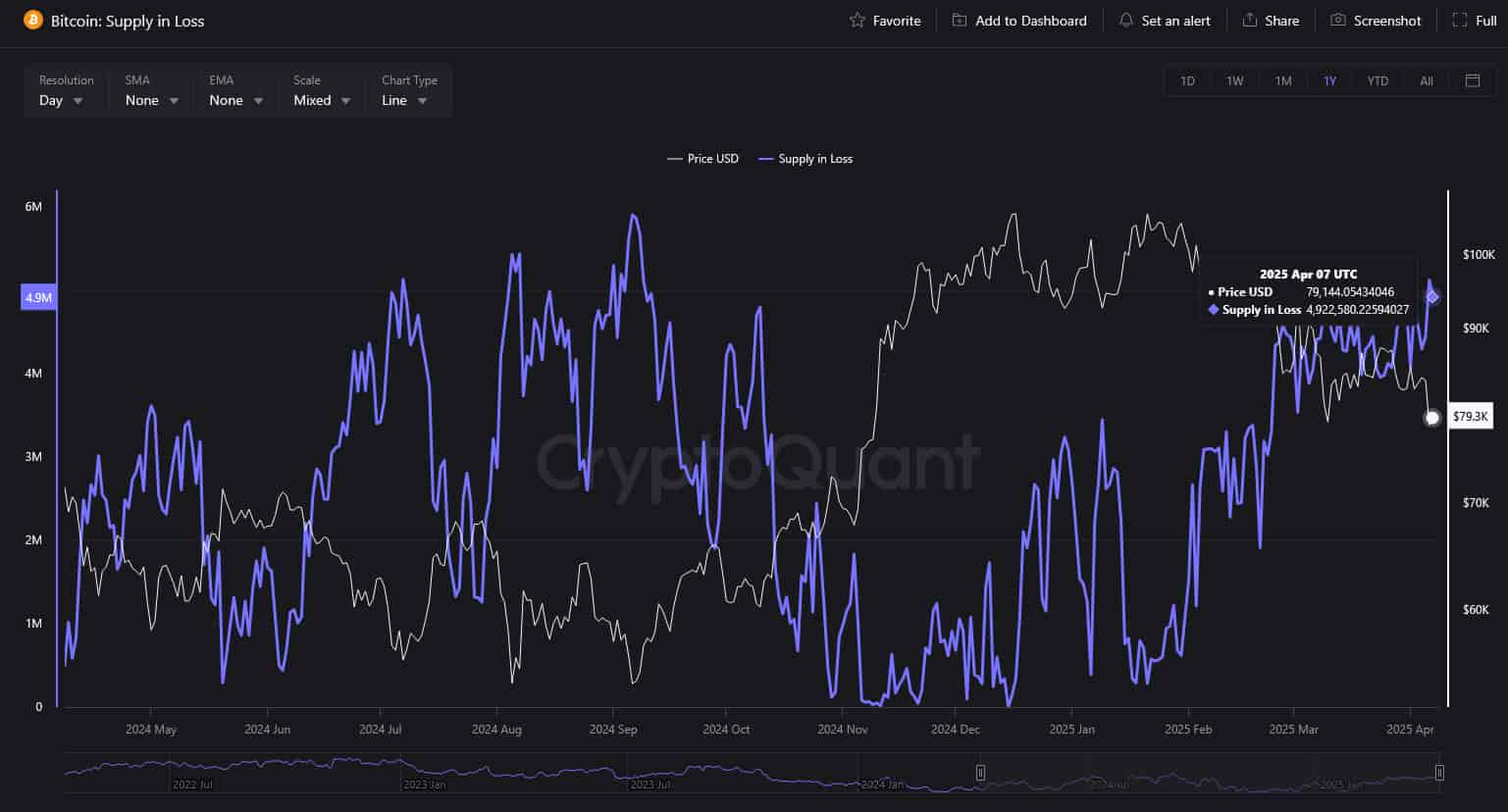The height and width of the screenshot is (812, 1508).
Task: Click the Set an alert bell icon
Action: tap(1125, 21)
